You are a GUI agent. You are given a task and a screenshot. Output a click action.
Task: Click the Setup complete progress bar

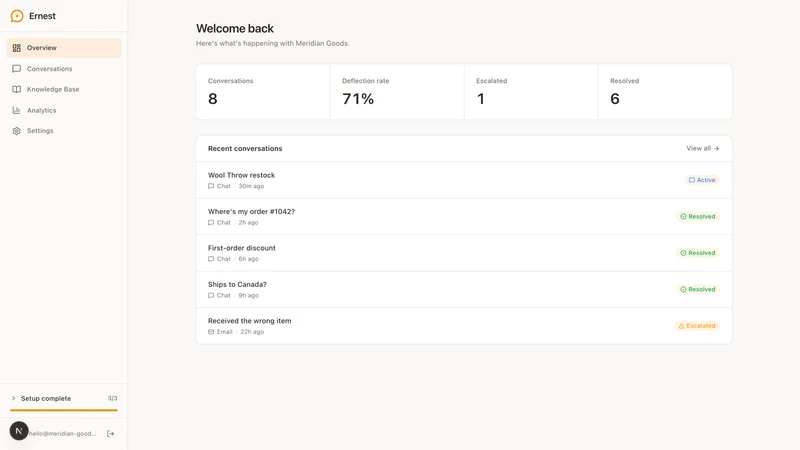coord(64,410)
